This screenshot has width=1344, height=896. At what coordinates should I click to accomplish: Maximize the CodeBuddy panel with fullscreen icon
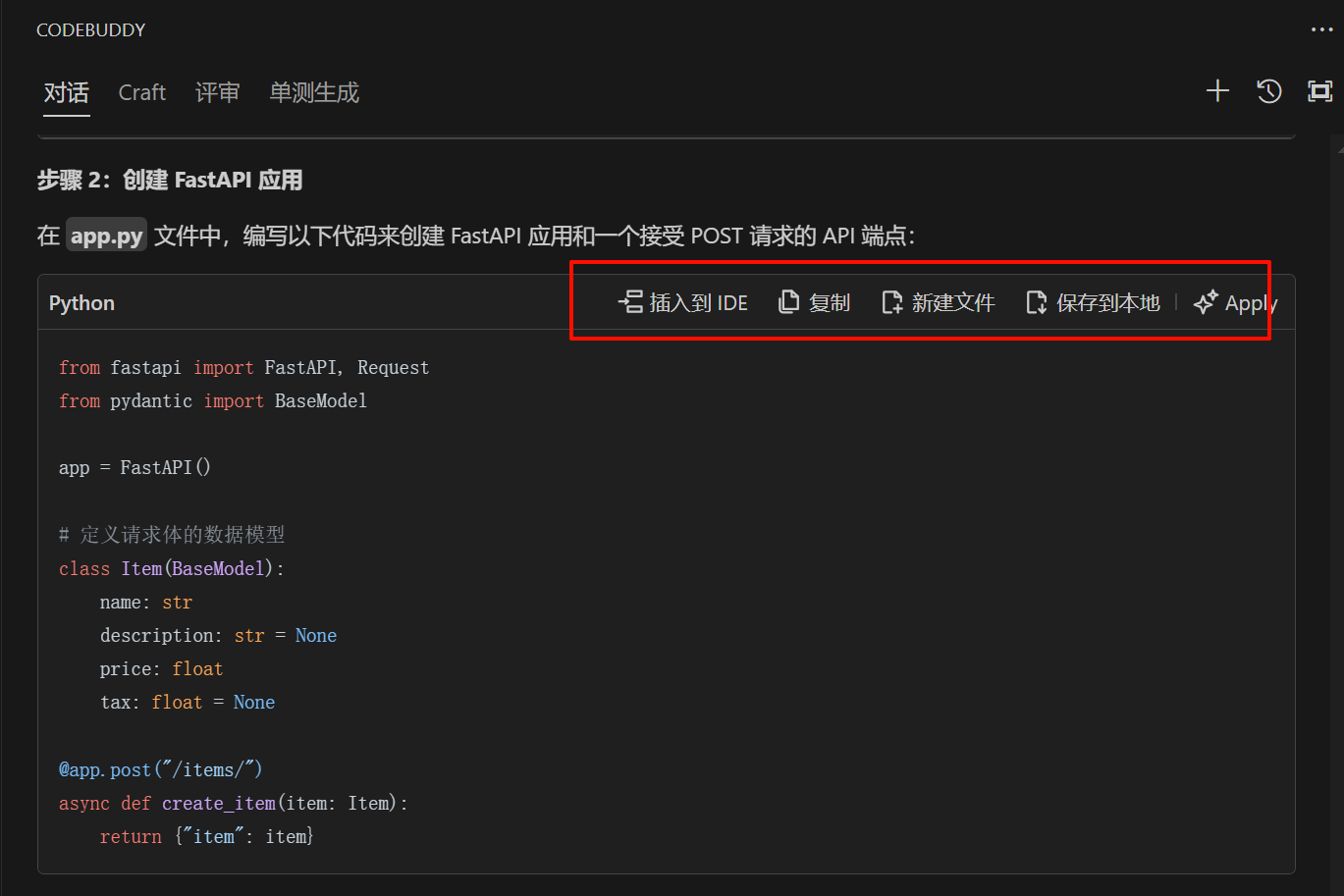[1319, 91]
